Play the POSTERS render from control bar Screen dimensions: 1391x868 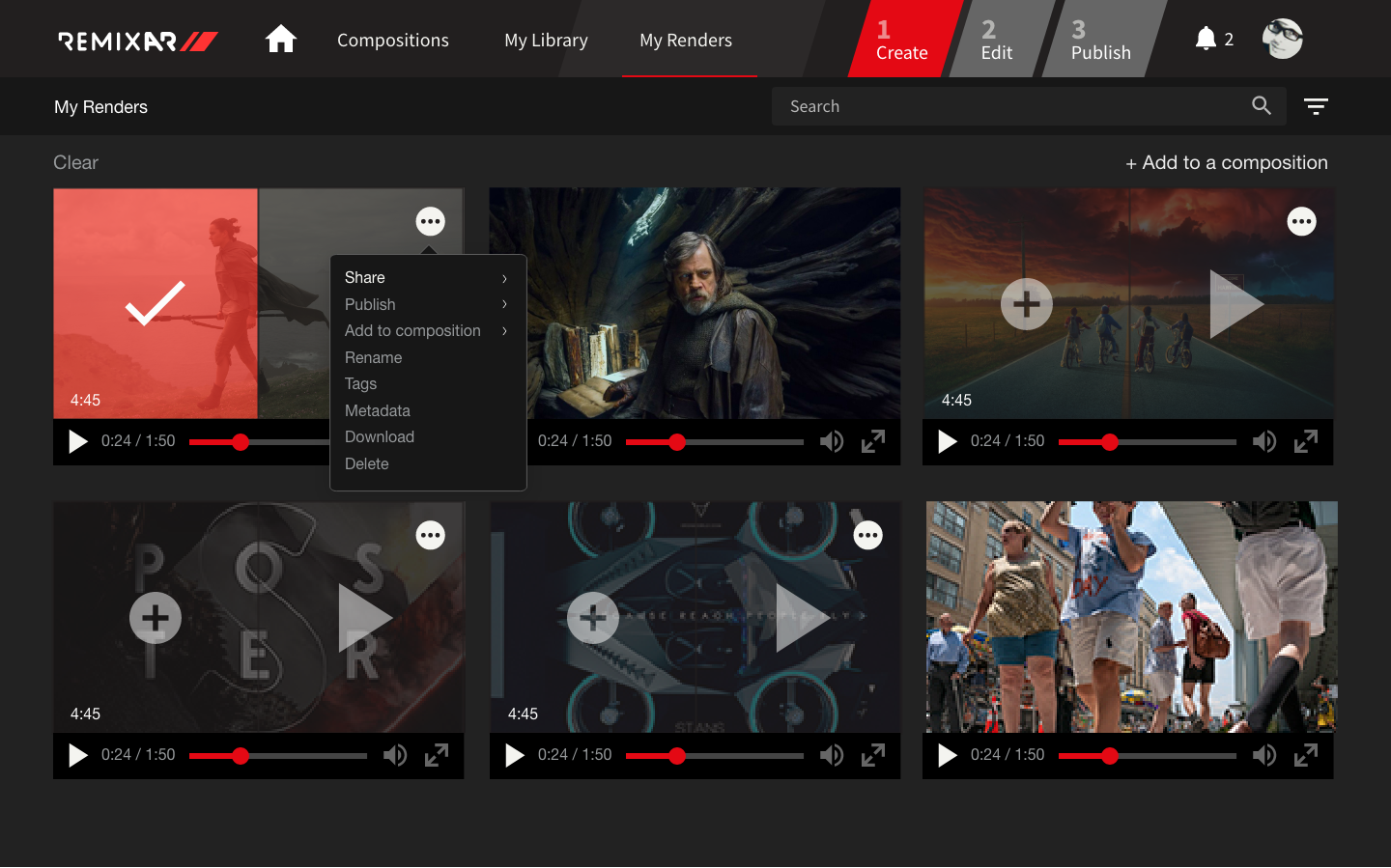[x=77, y=755]
